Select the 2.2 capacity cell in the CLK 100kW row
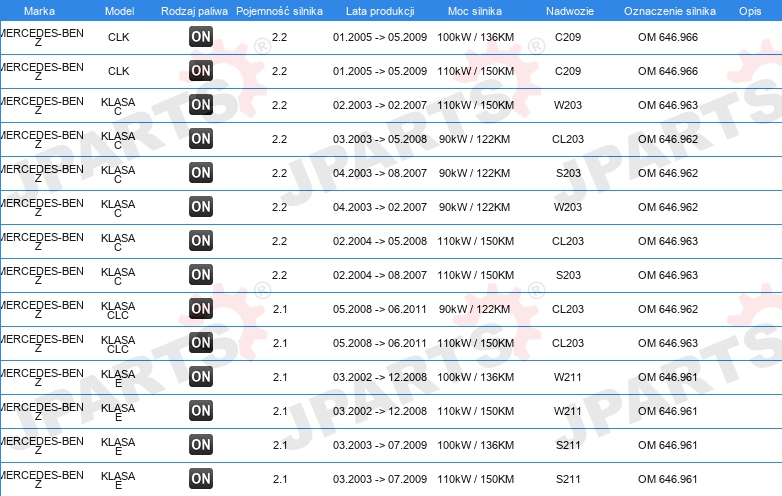Image resolution: width=782 pixels, height=496 pixels. pyautogui.click(x=279, y=37)
